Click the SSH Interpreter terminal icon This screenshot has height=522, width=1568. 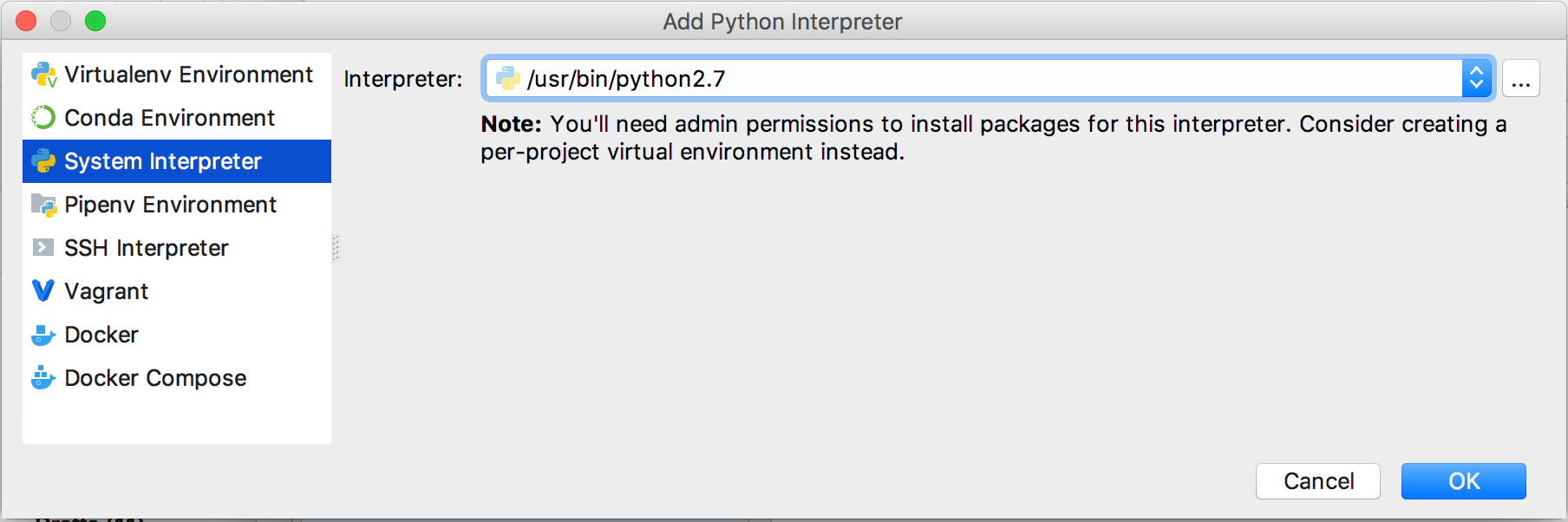click(42, 248)
